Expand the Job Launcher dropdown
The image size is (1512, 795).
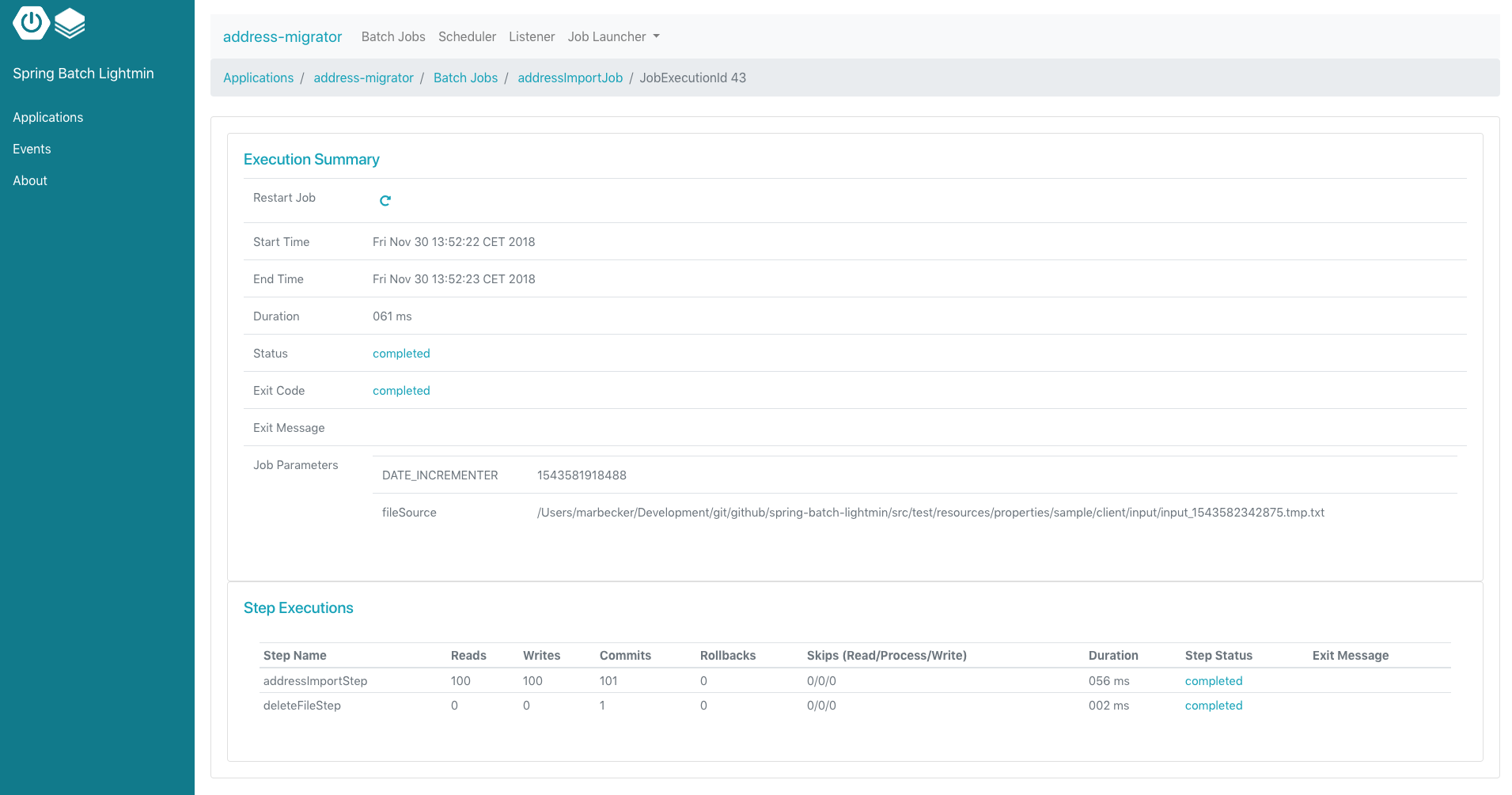point(614,36)
